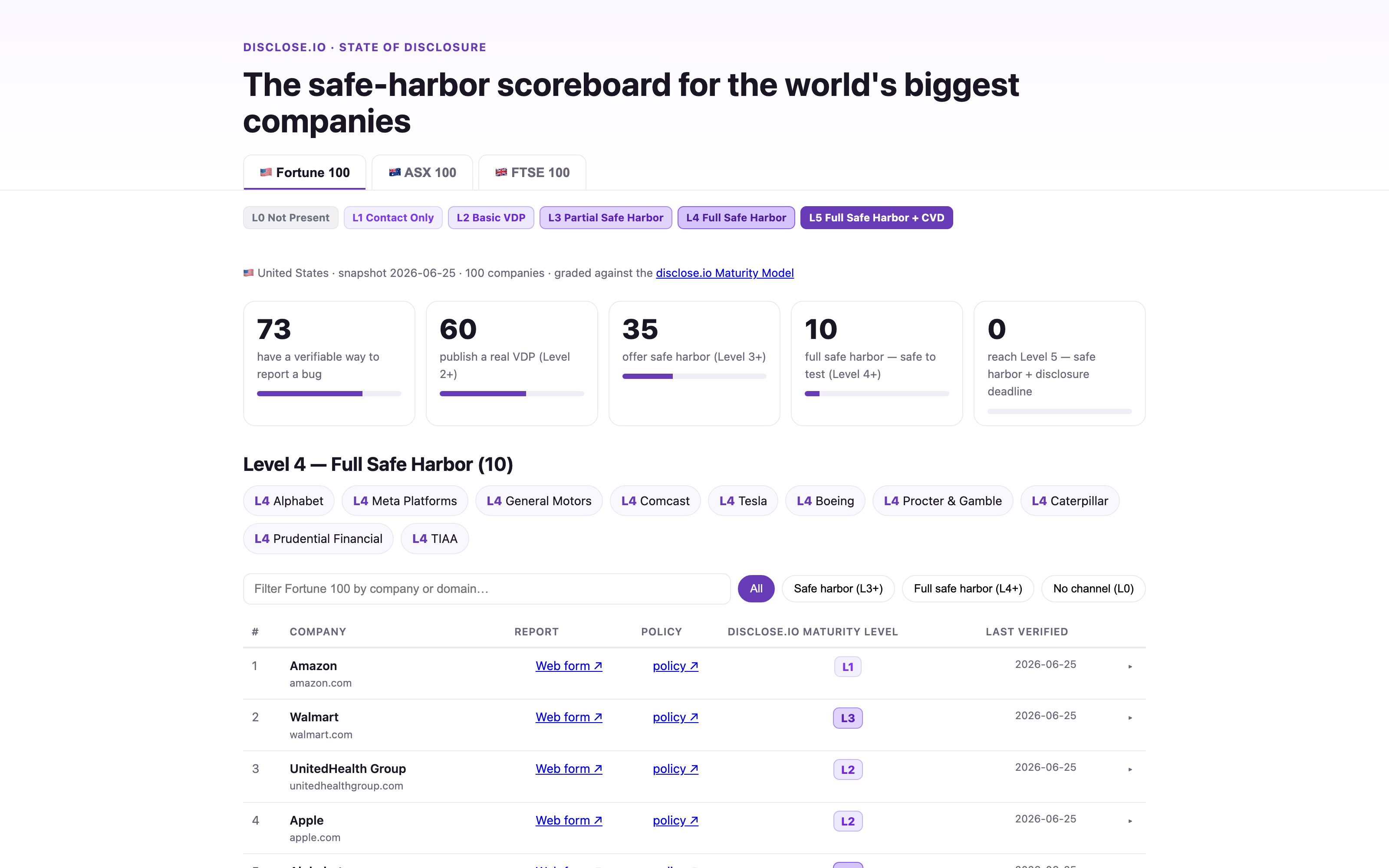The image size is (1389, 868).
Task: Select the L4 Boeing chip
Action: 825,500
